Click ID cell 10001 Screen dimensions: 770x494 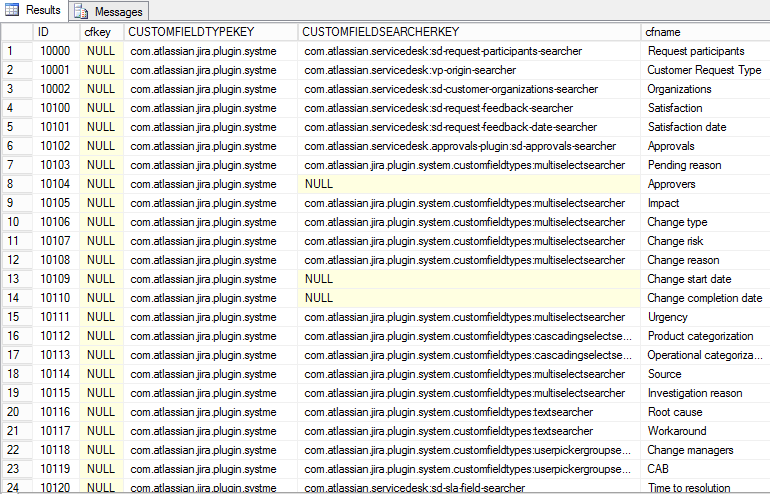click(x=56, y=70)
